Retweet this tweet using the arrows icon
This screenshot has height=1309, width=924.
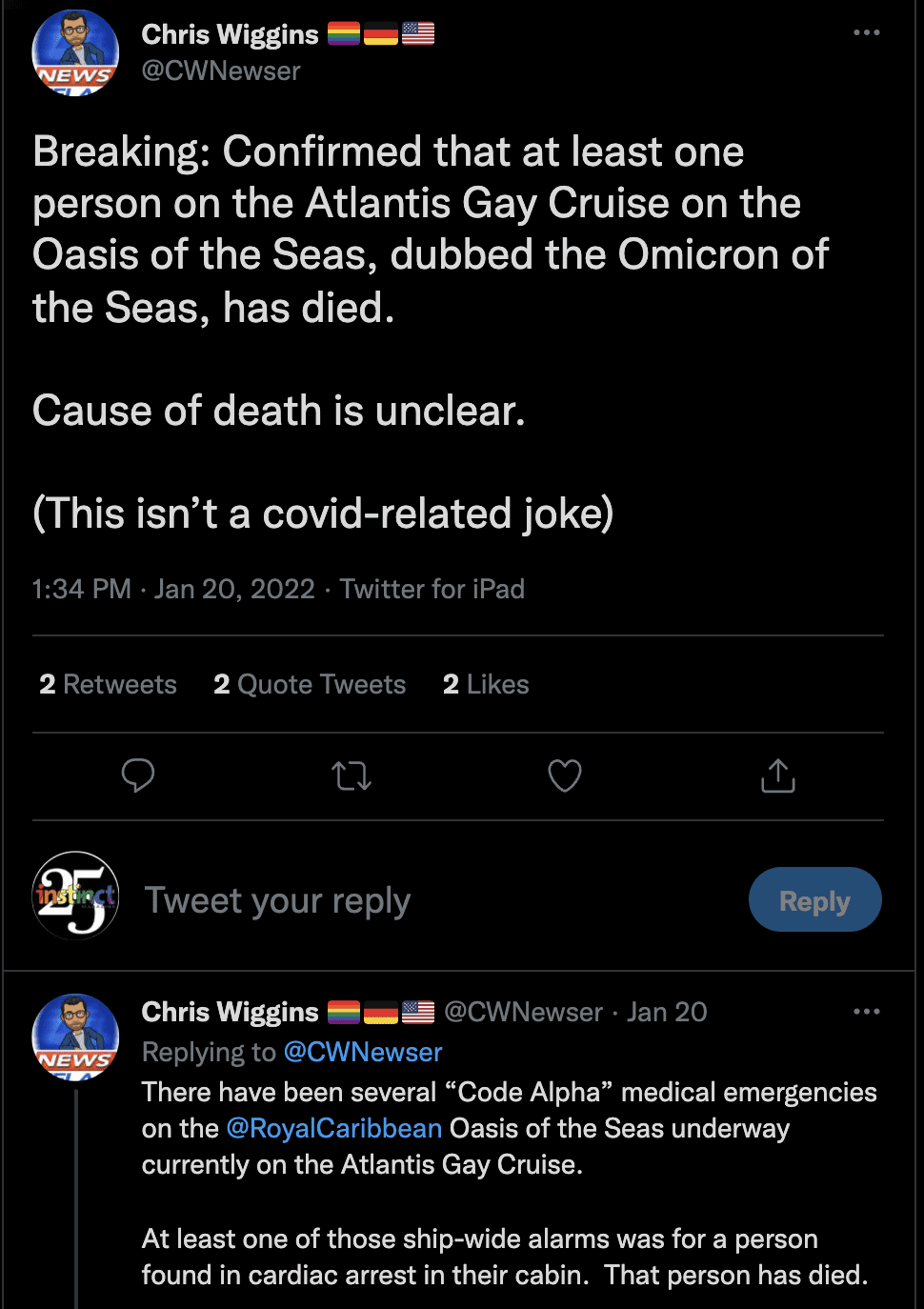tap(352, 776)
